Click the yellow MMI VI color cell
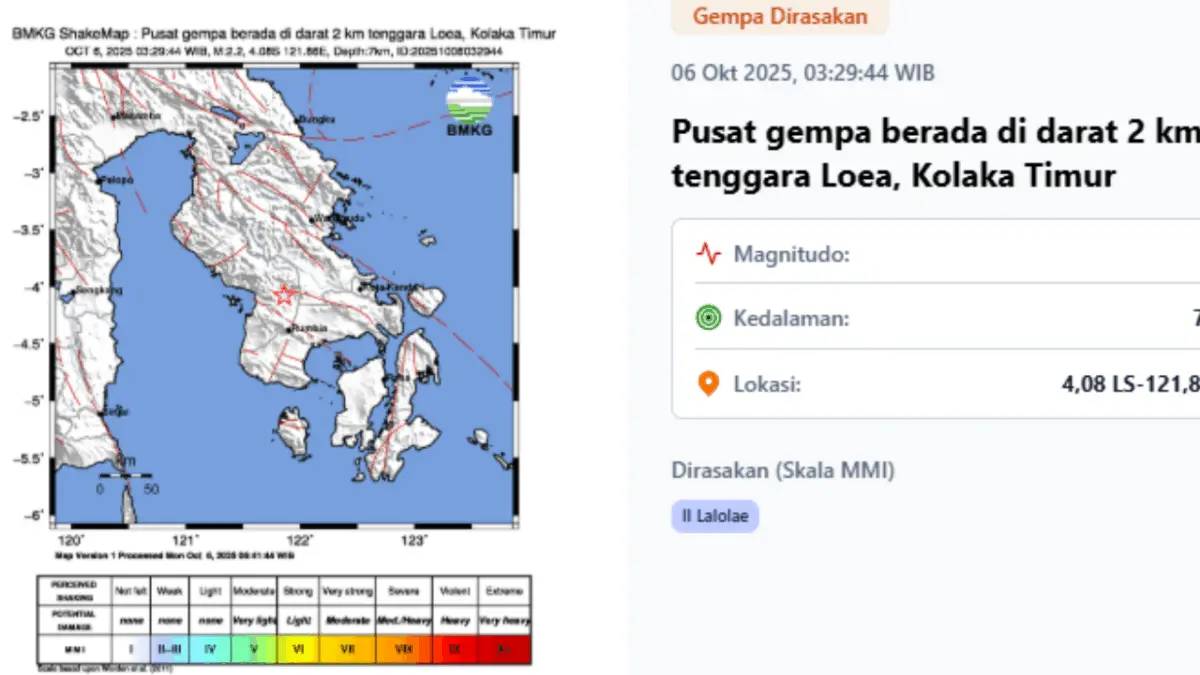The image size is (1200, 675). click(x=297, y=649)
